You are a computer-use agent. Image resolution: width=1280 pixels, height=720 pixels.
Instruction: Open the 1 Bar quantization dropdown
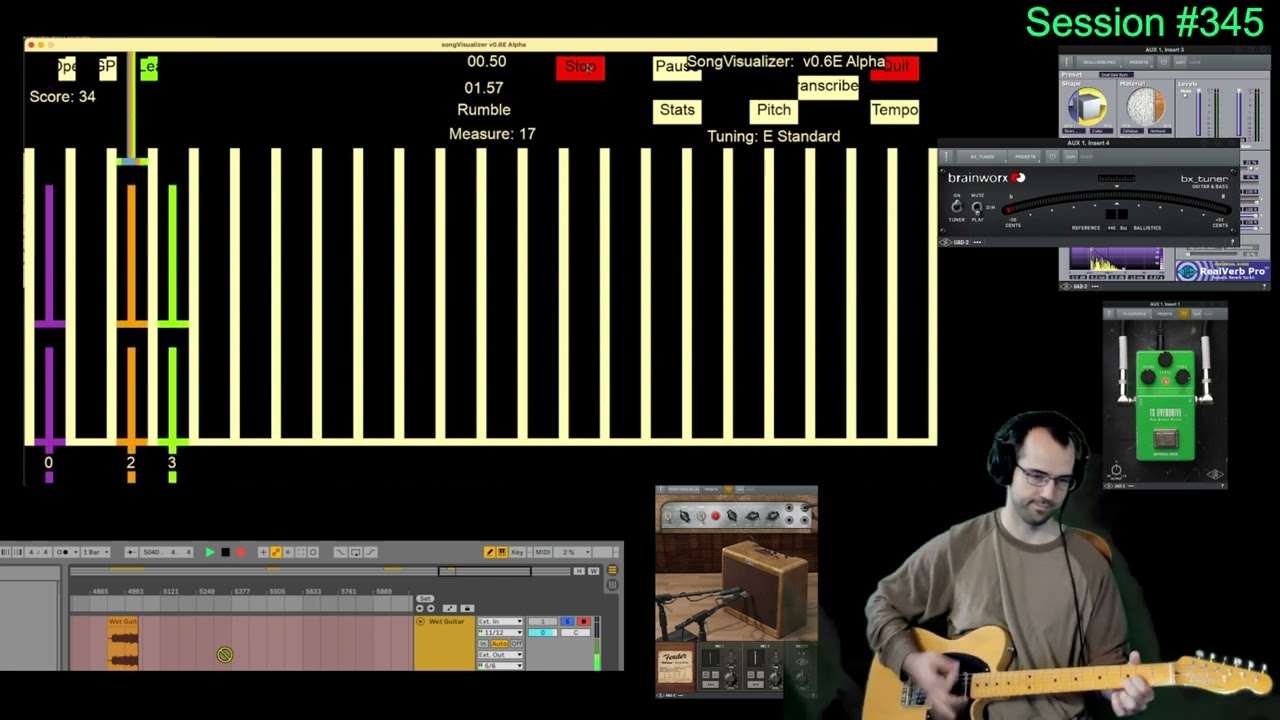click(96, 552)
